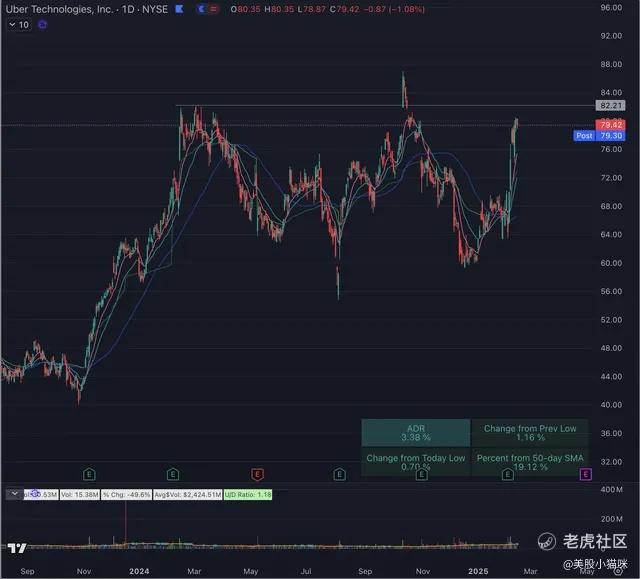Click the Change from Prev Low cell
Viewport: 640px width, 579px height.
point(530,433)
